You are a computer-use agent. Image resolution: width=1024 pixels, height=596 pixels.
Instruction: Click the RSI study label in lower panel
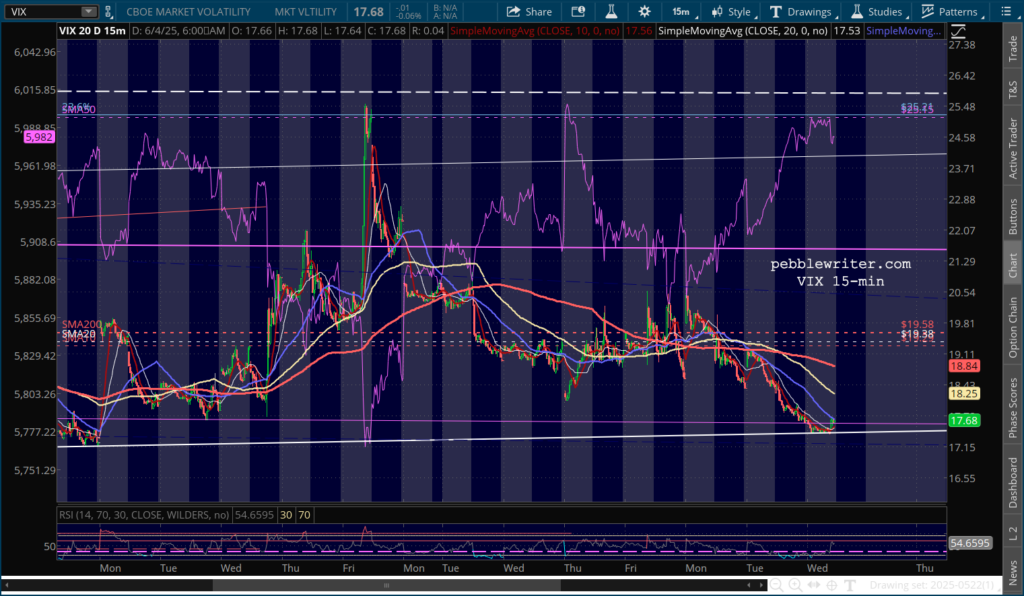coord(145,514)
